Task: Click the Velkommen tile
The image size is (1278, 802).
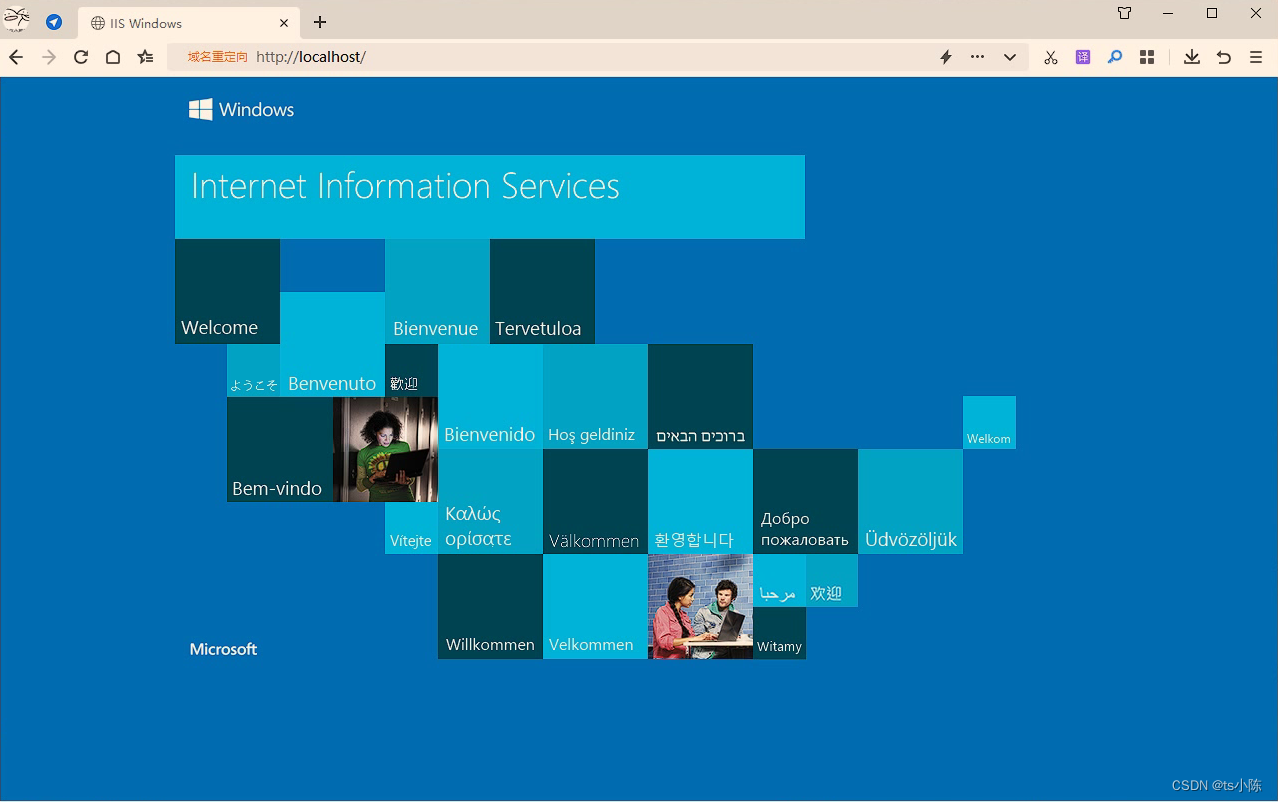Action: click(595, 606)
